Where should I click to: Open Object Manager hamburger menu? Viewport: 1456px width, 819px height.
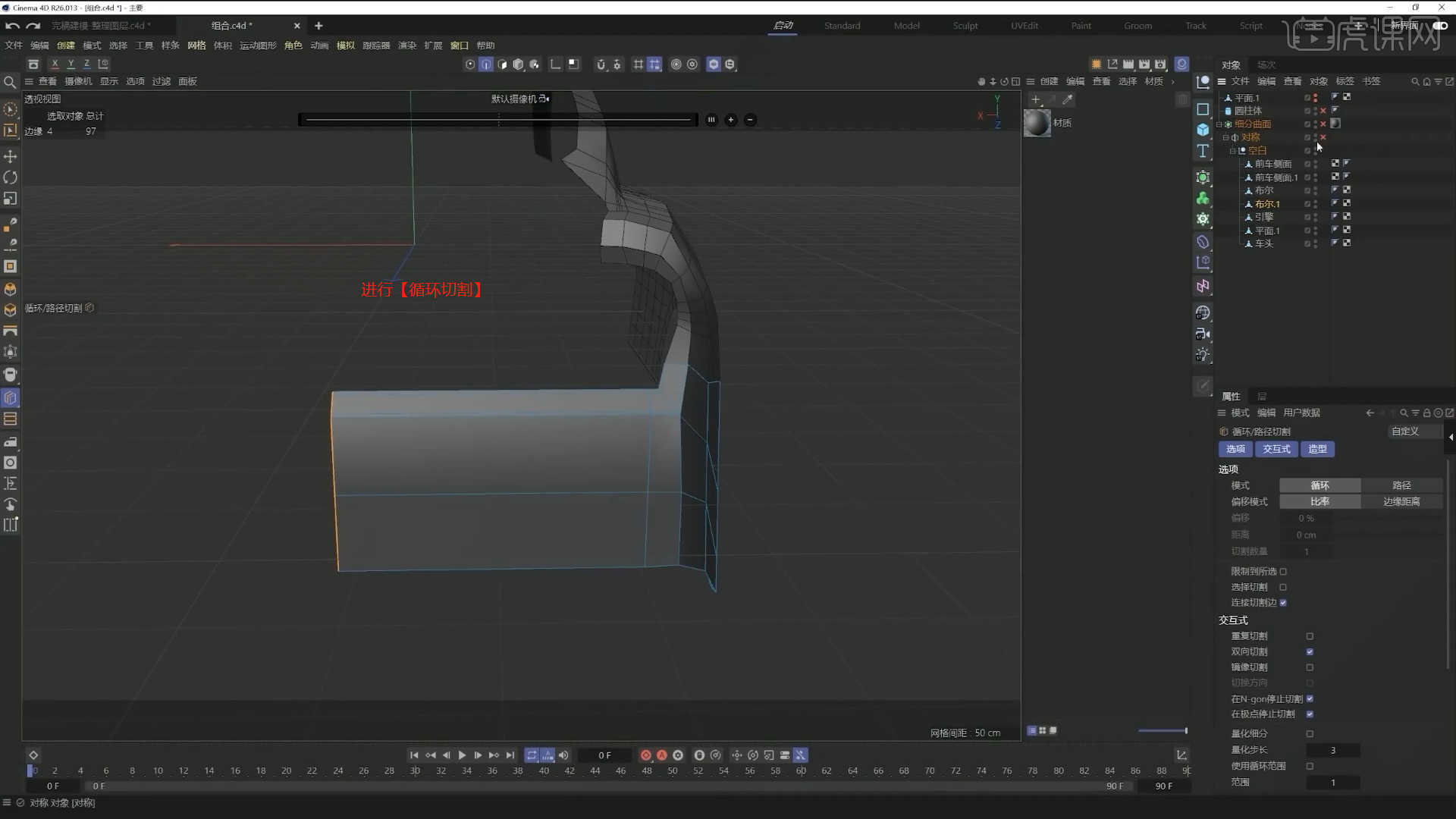pos(1222,81)
